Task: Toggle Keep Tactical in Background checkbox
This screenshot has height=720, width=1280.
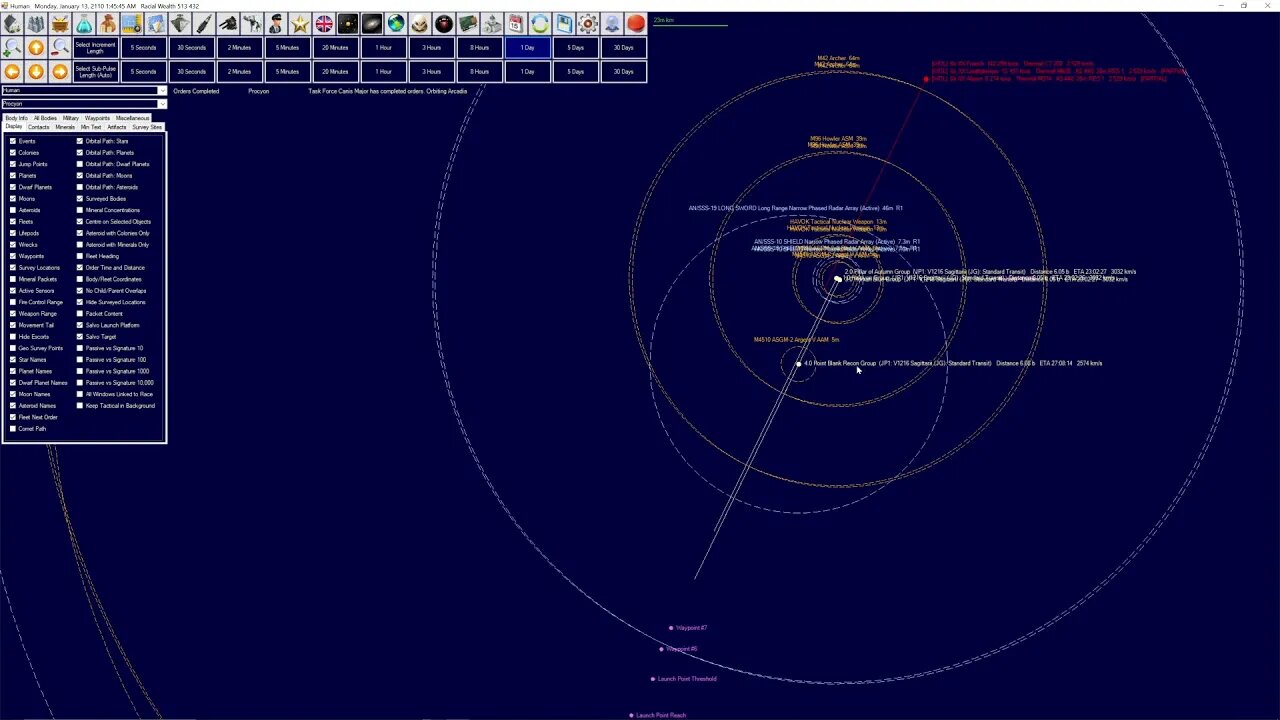Action: click(80, 406)
